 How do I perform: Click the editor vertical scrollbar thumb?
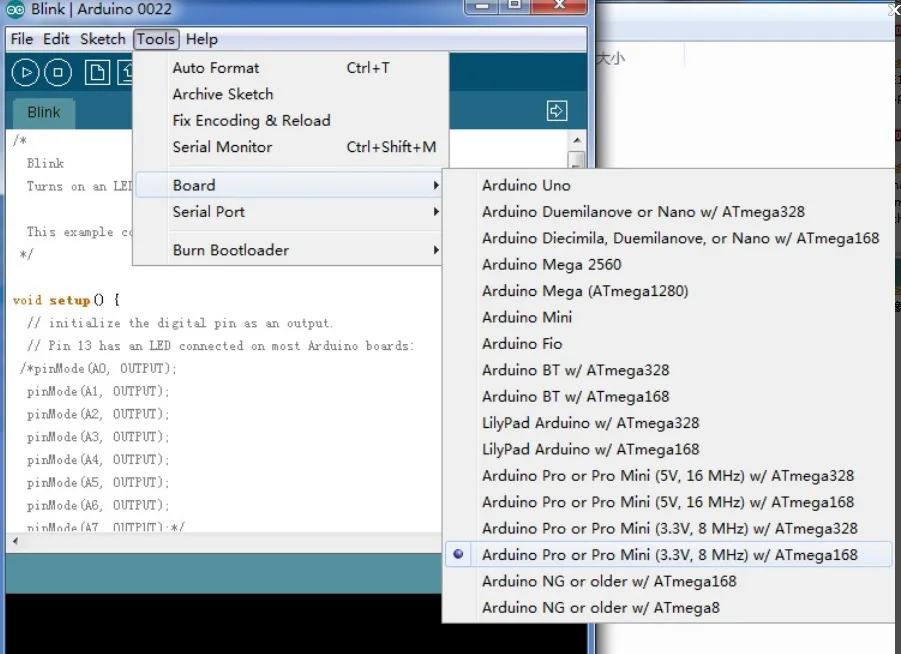tap(577, 160)
